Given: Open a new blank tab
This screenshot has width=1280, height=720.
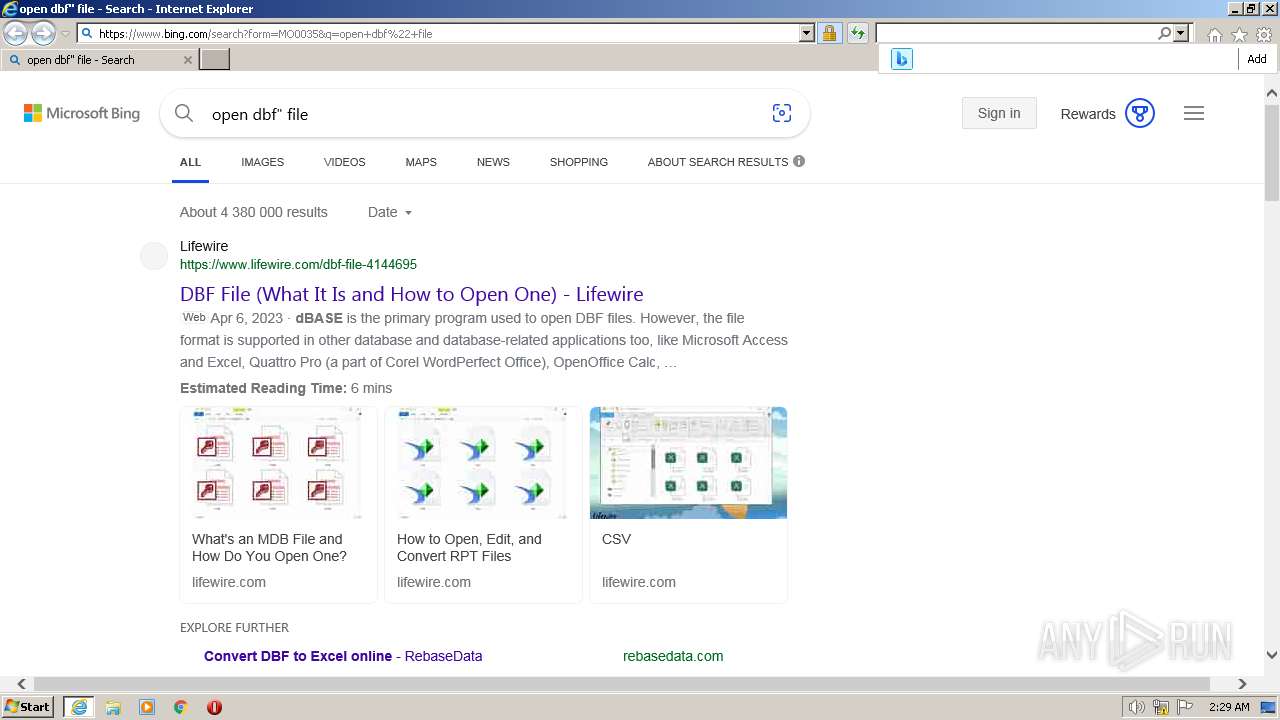Looking at the screenshot, I should click(215, 60).
